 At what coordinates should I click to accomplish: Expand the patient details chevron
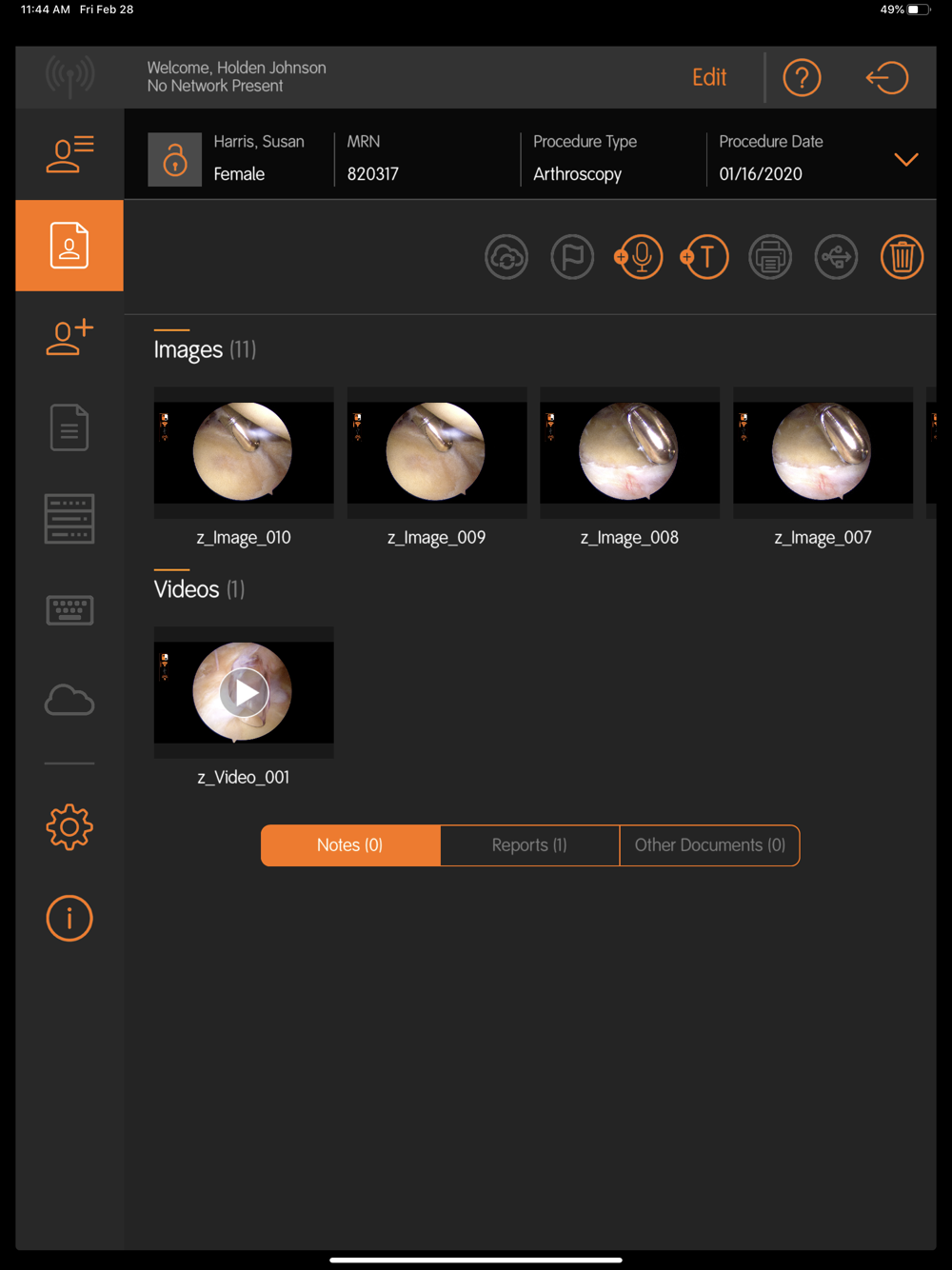click(906, 159)
